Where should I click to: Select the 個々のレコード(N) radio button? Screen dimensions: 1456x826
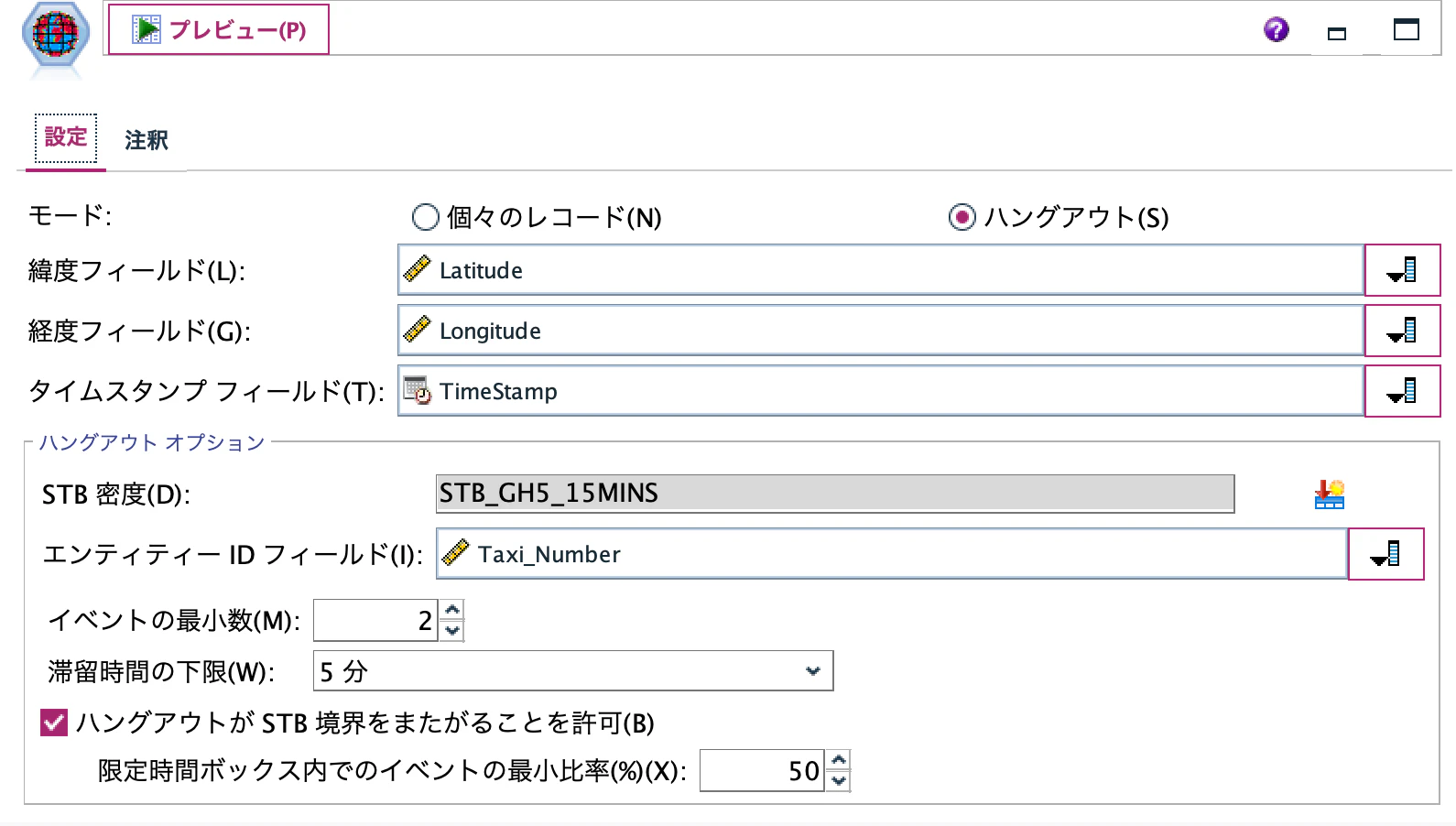click(425, 217)
